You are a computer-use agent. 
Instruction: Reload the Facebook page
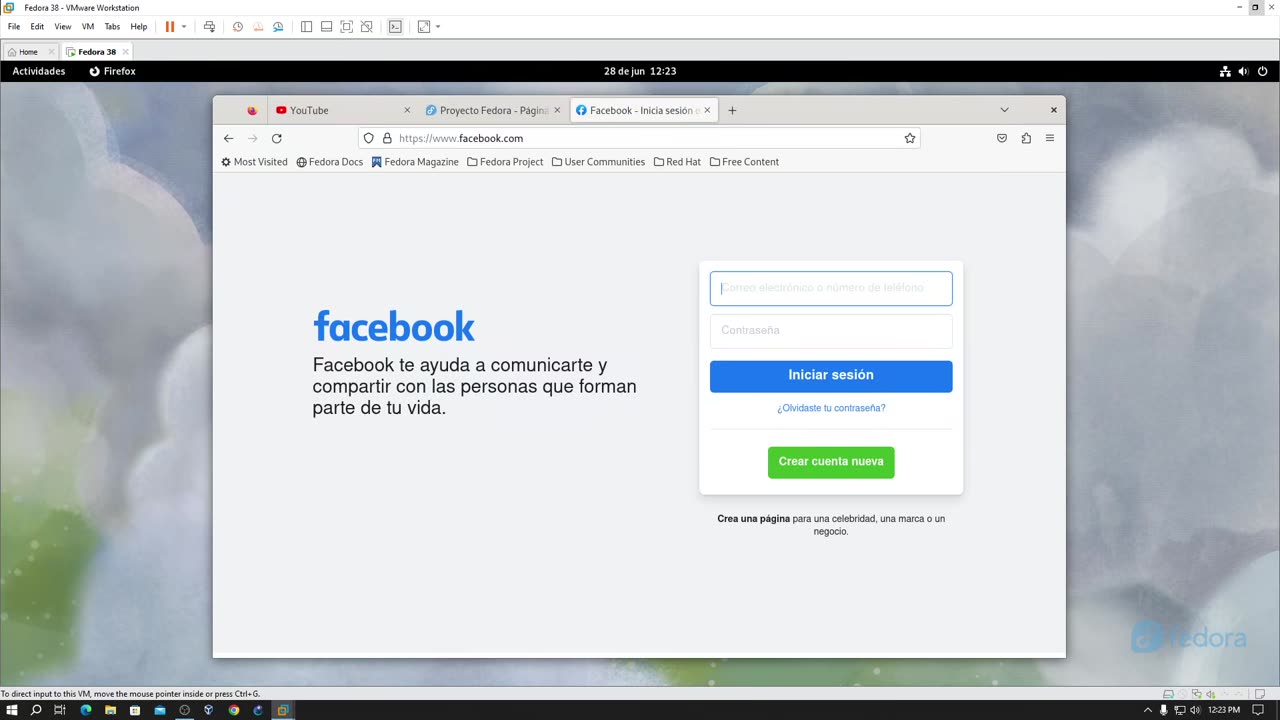tap(277, 138)
